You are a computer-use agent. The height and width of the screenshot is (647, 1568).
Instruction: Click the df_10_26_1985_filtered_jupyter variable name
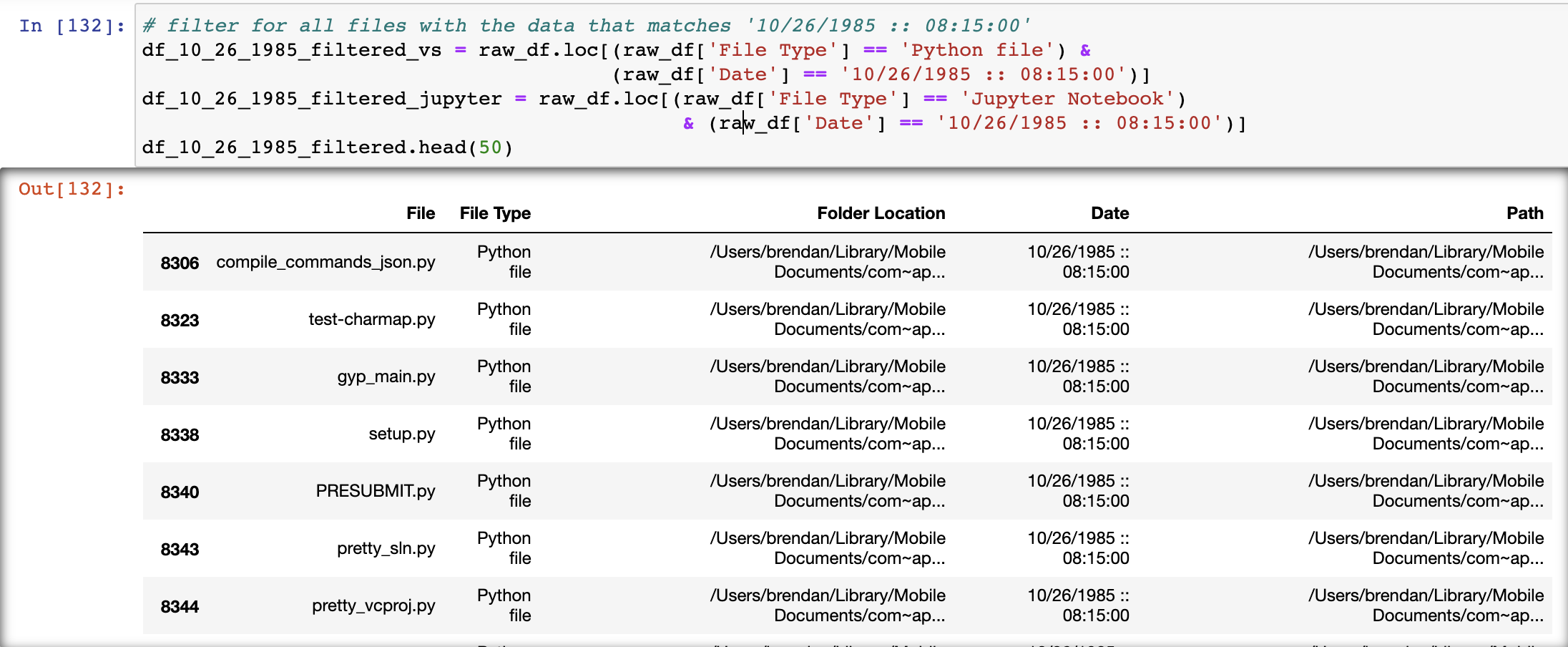click(322, 99)
